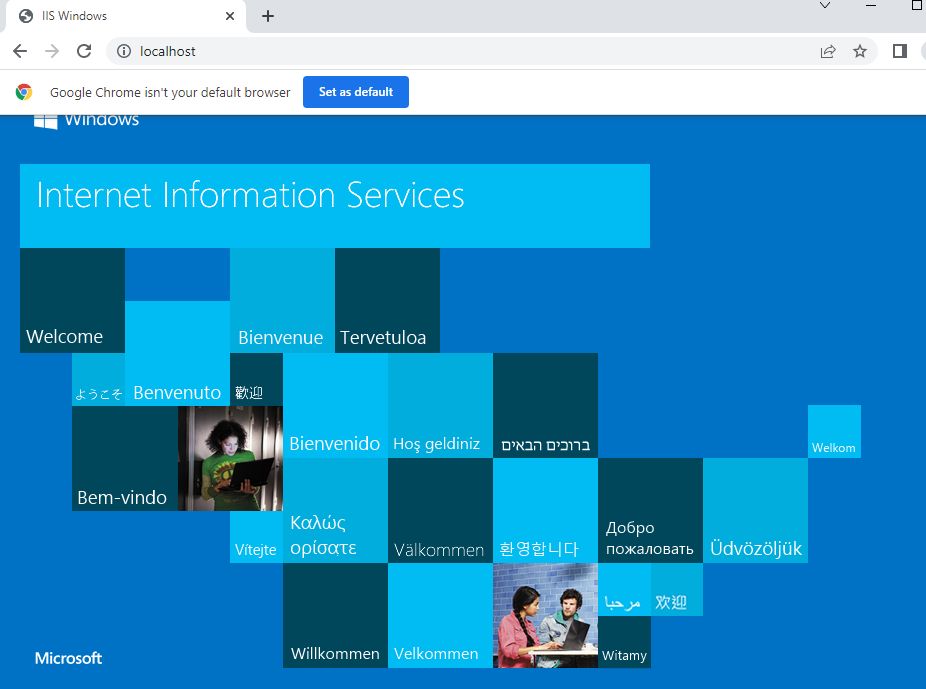Click the two students photo

[x=546, y=616]
